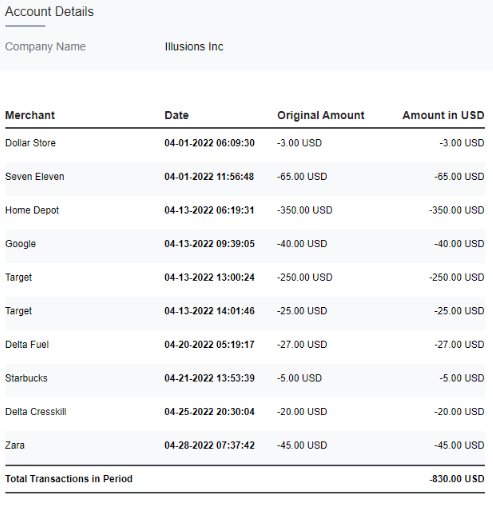Select the Google merchant row

click(x=245, y=244)
